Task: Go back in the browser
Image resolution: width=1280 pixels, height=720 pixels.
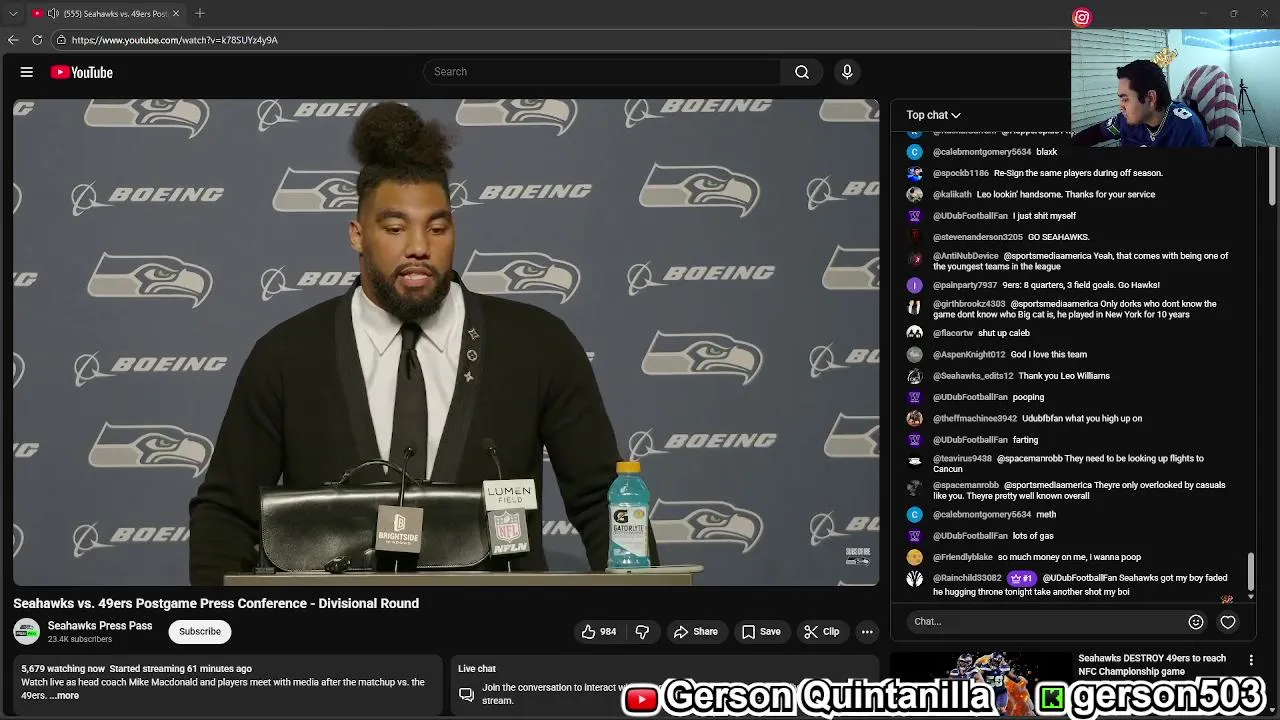Action: [x=13, y=40]
